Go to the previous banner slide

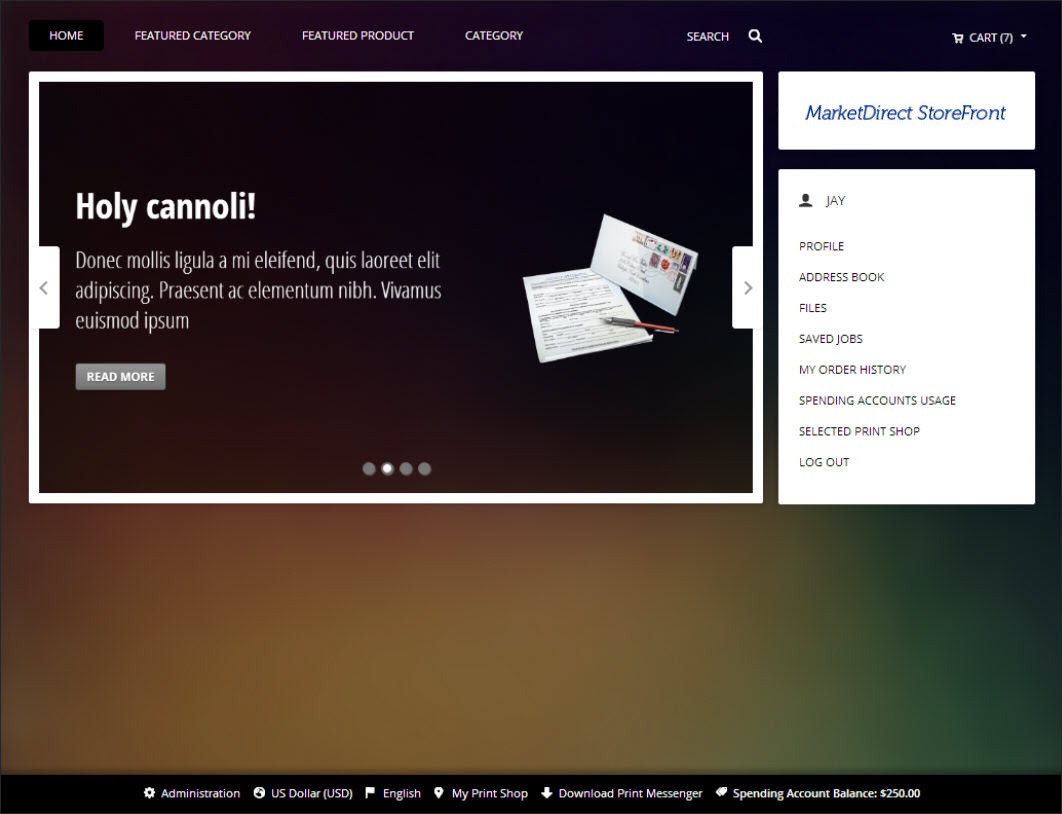(x=44, y=288)
